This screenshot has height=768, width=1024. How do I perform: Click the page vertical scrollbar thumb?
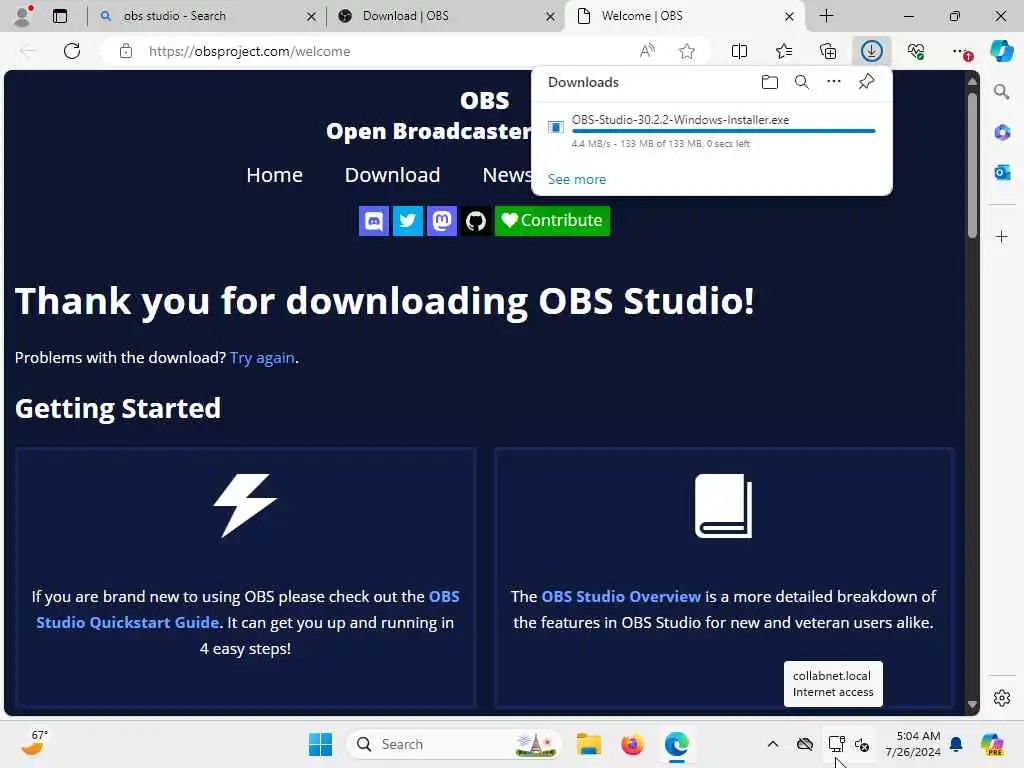(972, 166)
